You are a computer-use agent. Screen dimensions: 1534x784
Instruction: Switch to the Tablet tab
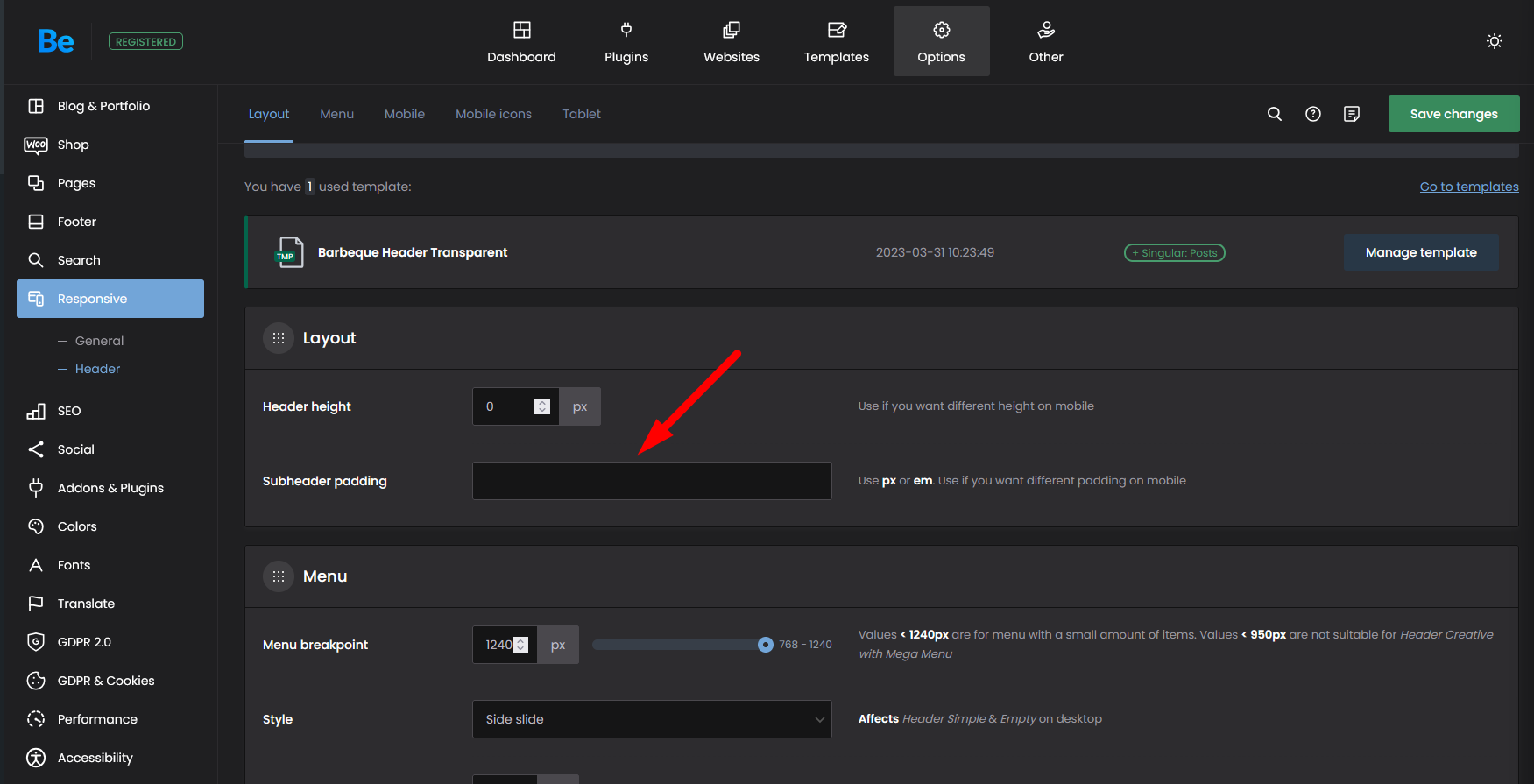point(582,114)
